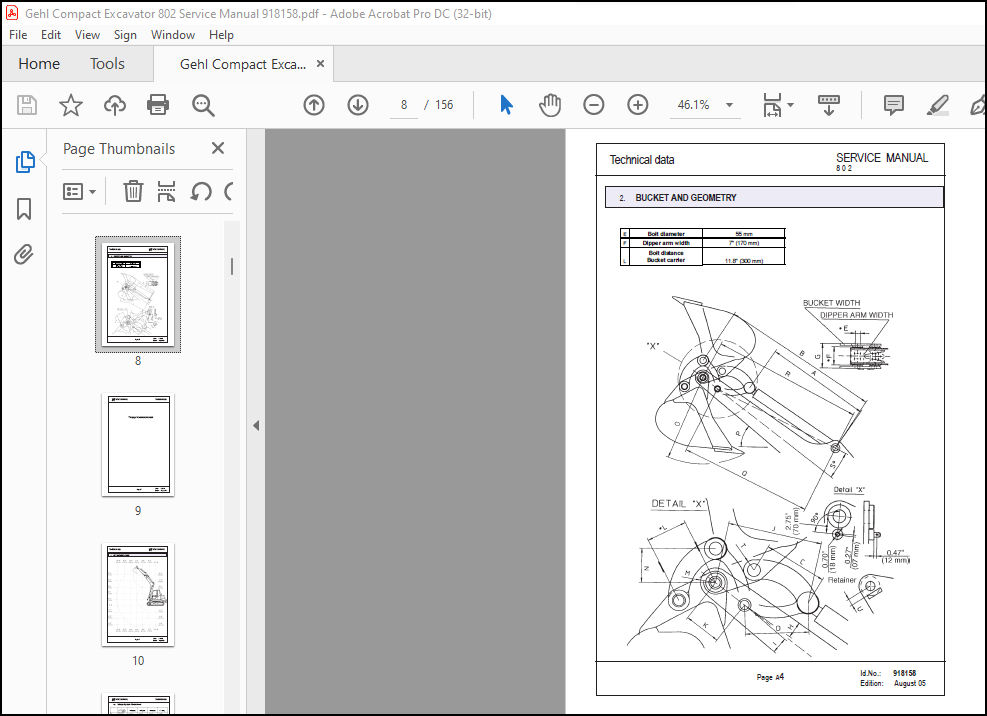Expand the zoom percentage dropdown

point(730,105)
